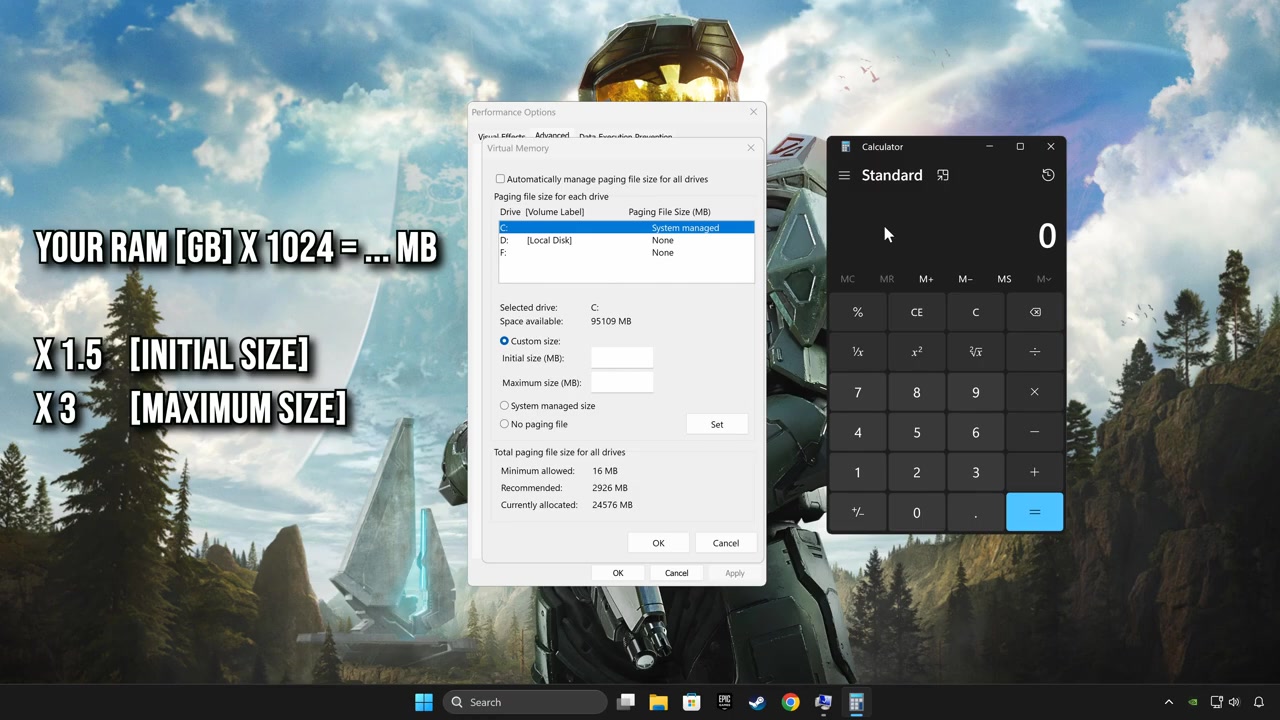
Task: Click the square root key
Action: tap(976, 352)
